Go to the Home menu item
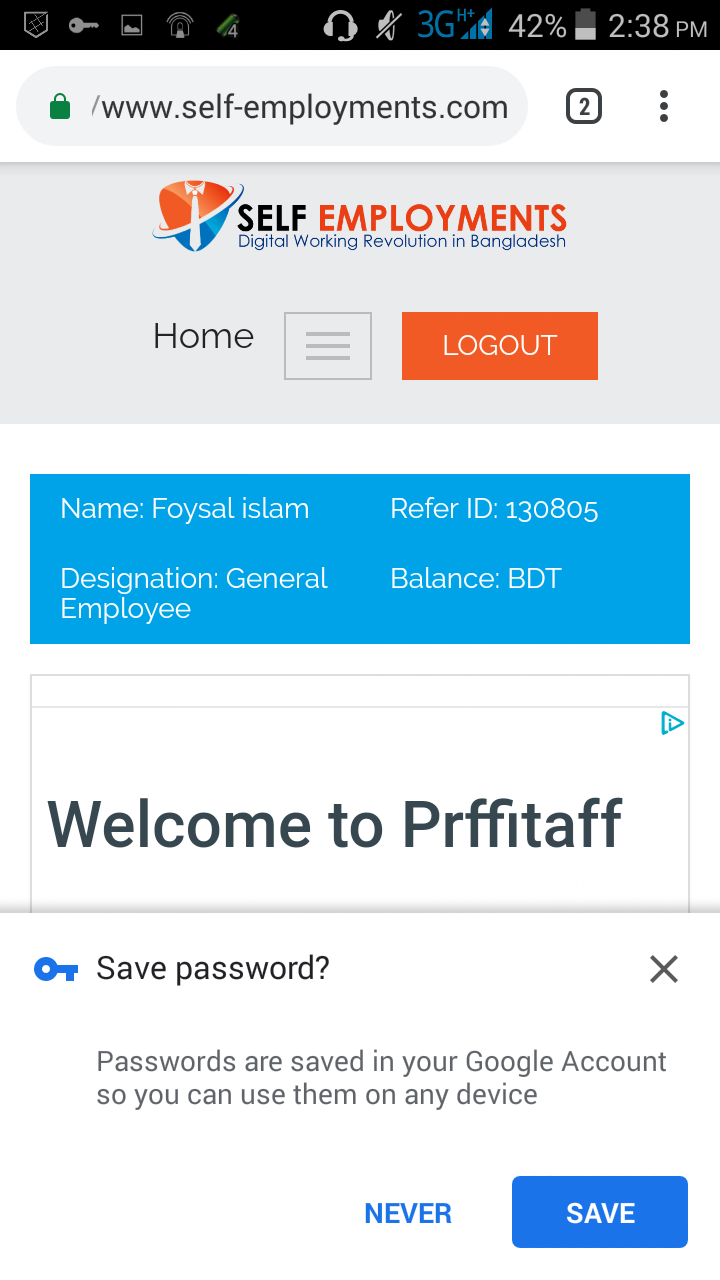Screen dimensions: 720x1280 click(x=204, y=337)
